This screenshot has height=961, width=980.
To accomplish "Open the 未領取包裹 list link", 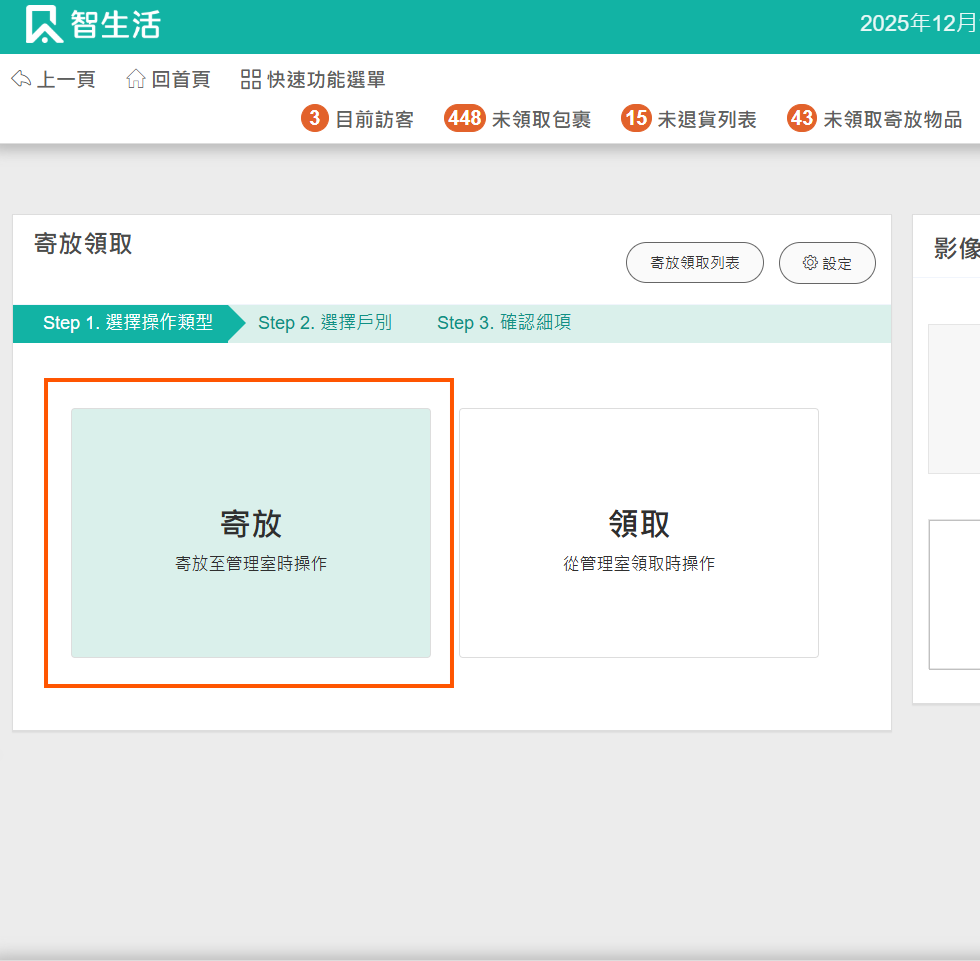I will tap(541, 120).
